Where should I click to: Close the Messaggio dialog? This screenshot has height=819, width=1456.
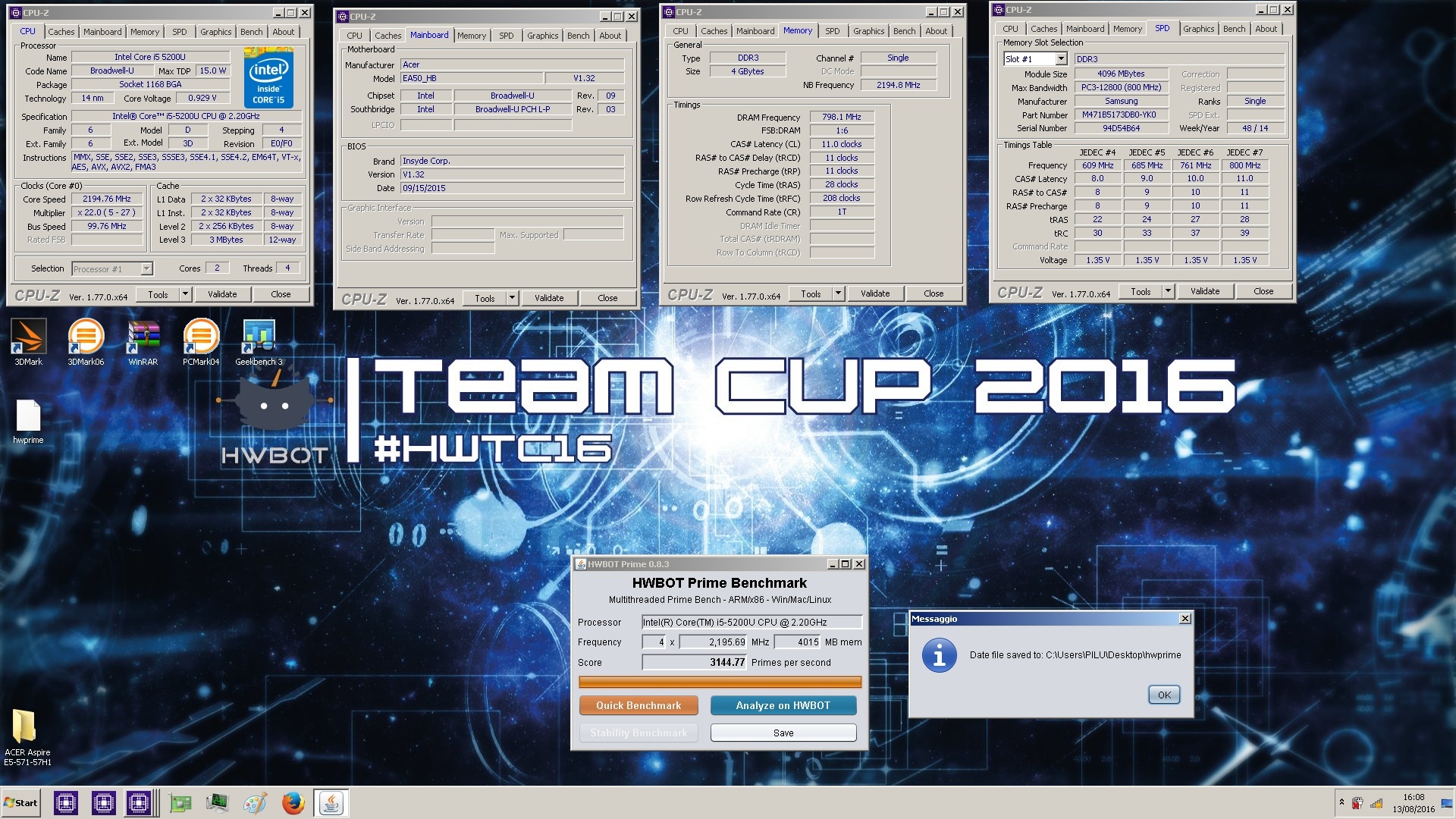(1185, 619)
